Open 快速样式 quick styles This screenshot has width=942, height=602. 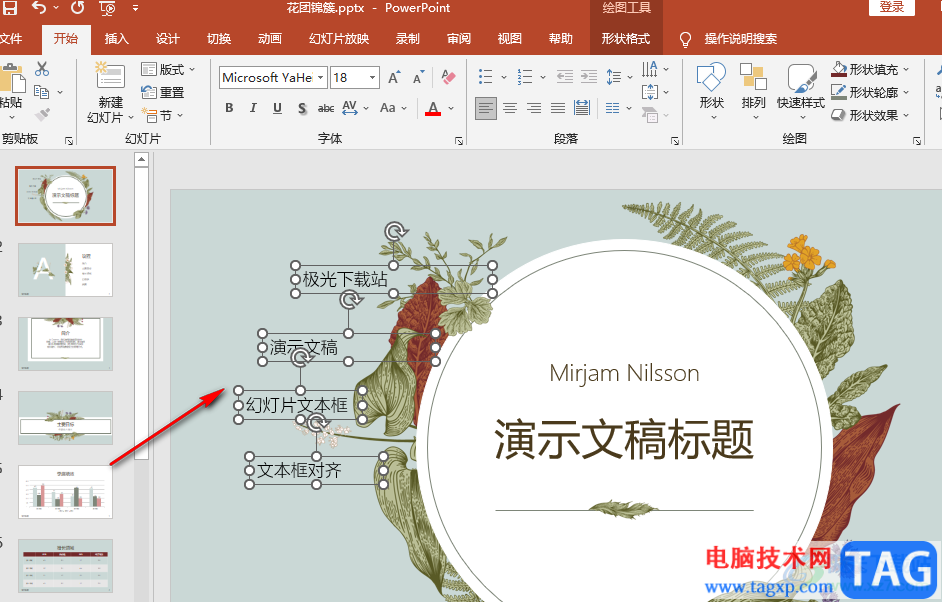(x=800, y=92)
